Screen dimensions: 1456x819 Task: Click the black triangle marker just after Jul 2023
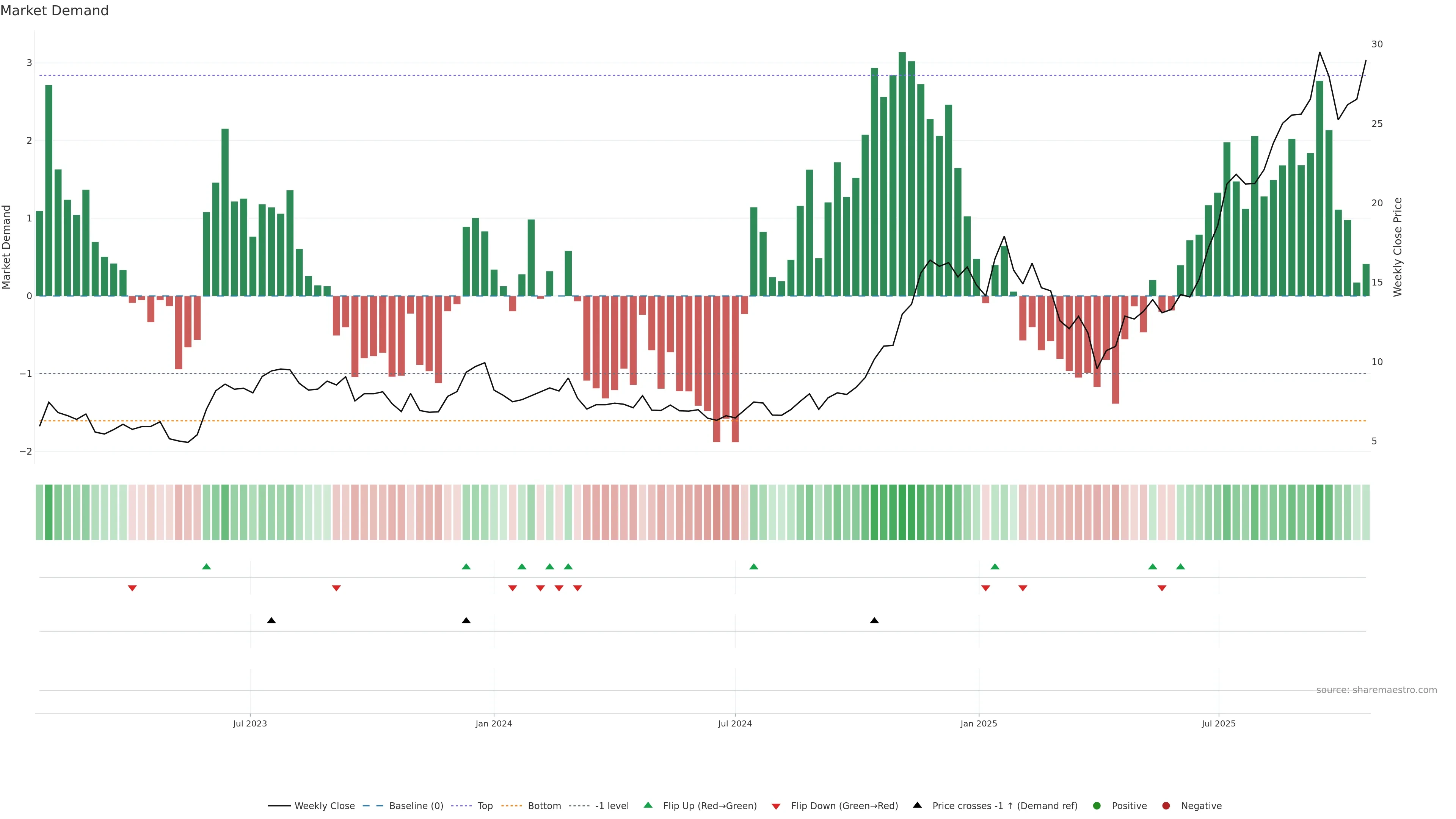271,621
